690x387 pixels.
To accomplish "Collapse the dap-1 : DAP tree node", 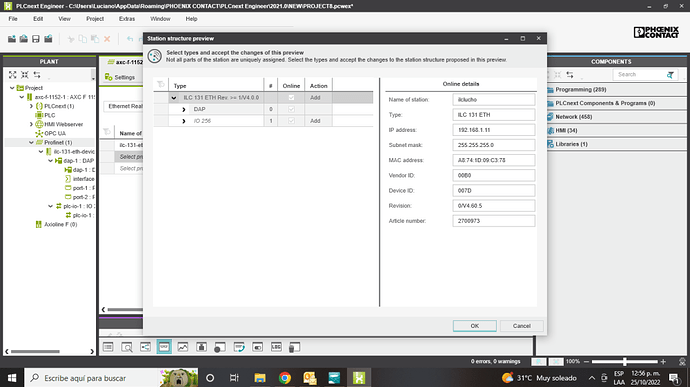I will click(51, 161).
